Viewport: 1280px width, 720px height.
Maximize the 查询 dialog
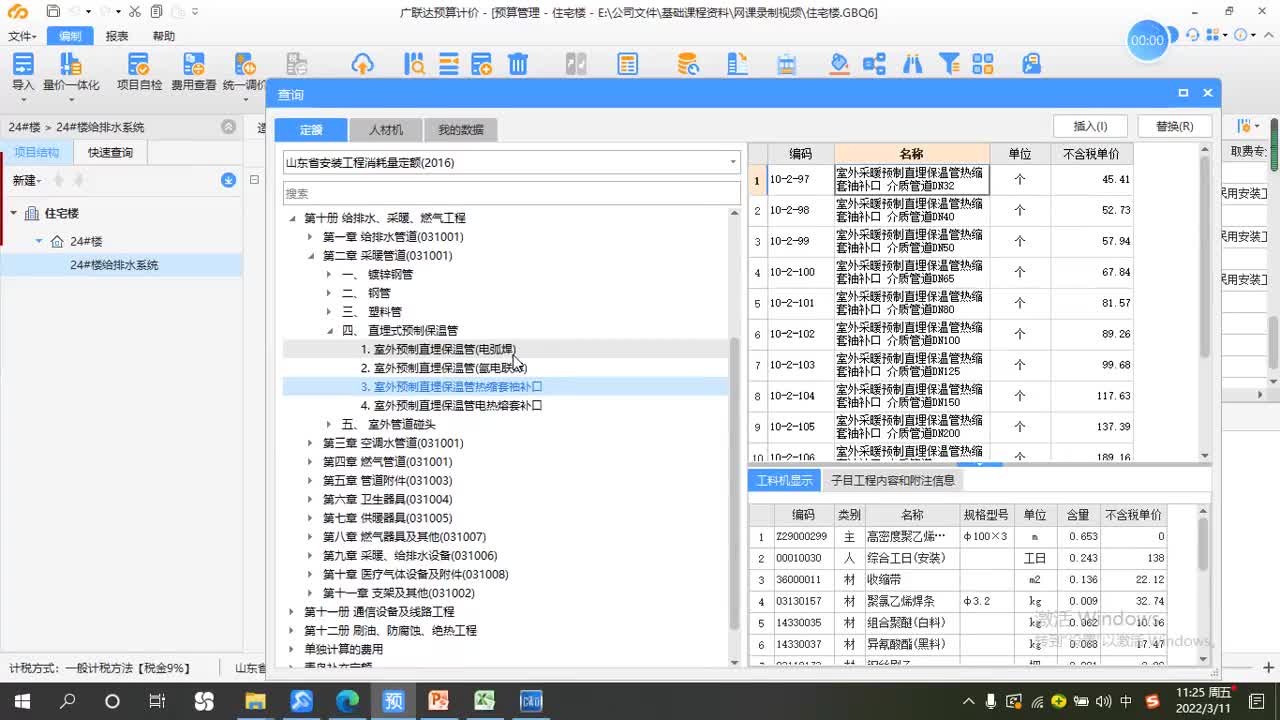[x=1183, y=93]
